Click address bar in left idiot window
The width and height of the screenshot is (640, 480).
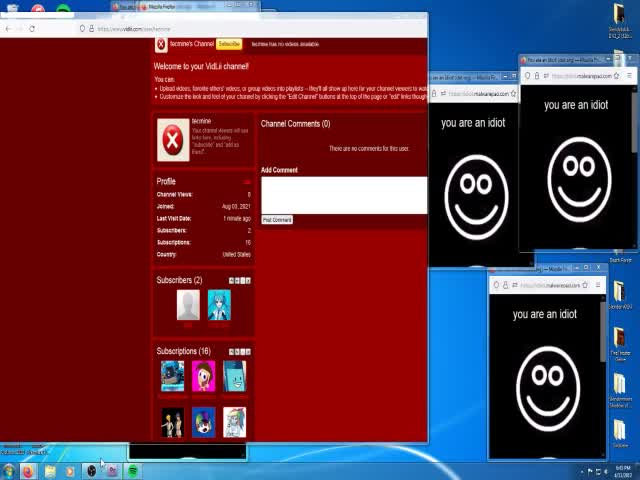[x=478, y=93]
